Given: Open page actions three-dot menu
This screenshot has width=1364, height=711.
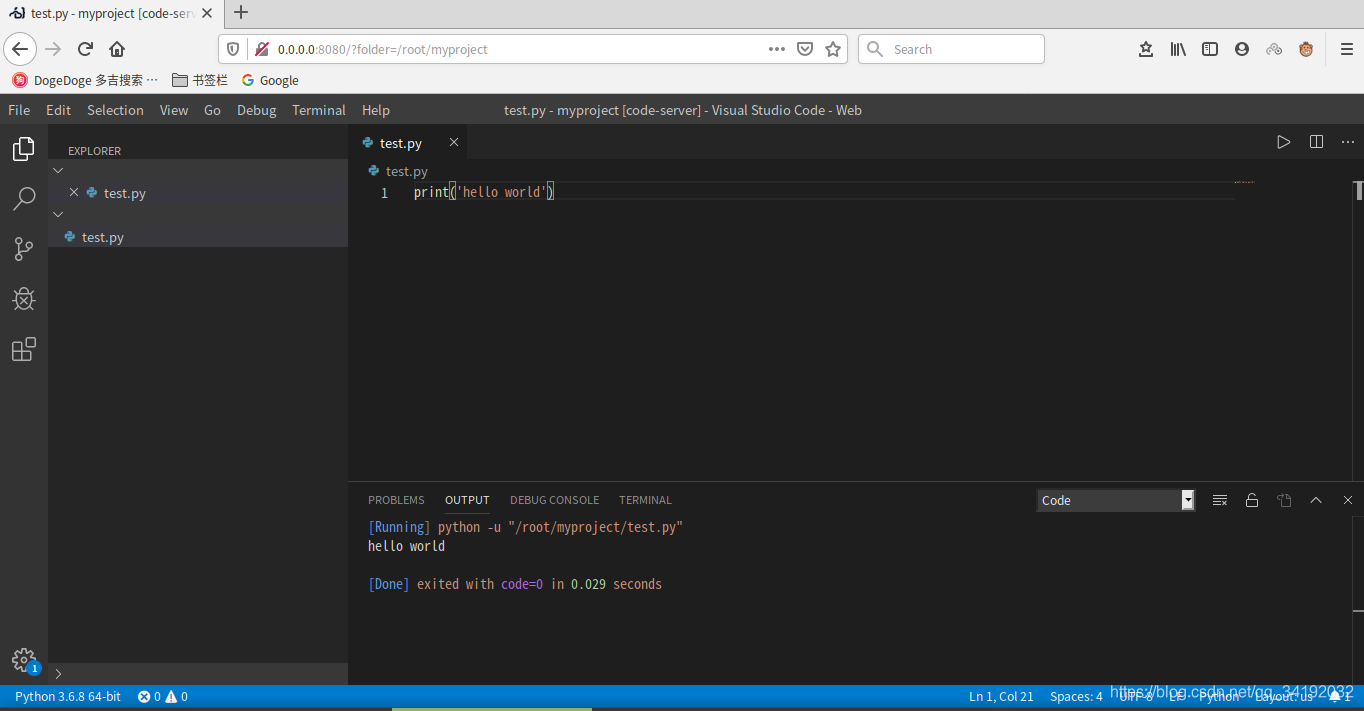Looking at the screenshot, I should [777, 49].
